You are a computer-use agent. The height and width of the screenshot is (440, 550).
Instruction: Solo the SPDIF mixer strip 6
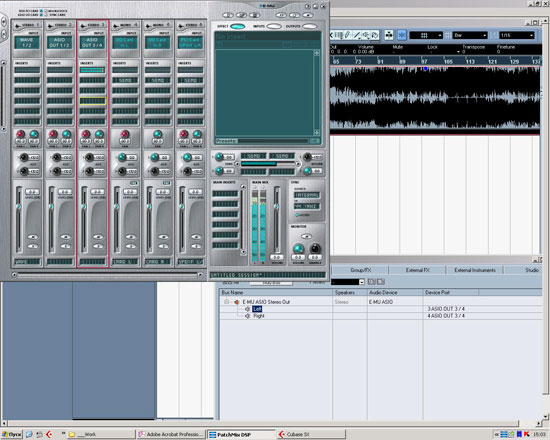coord(196,246)
